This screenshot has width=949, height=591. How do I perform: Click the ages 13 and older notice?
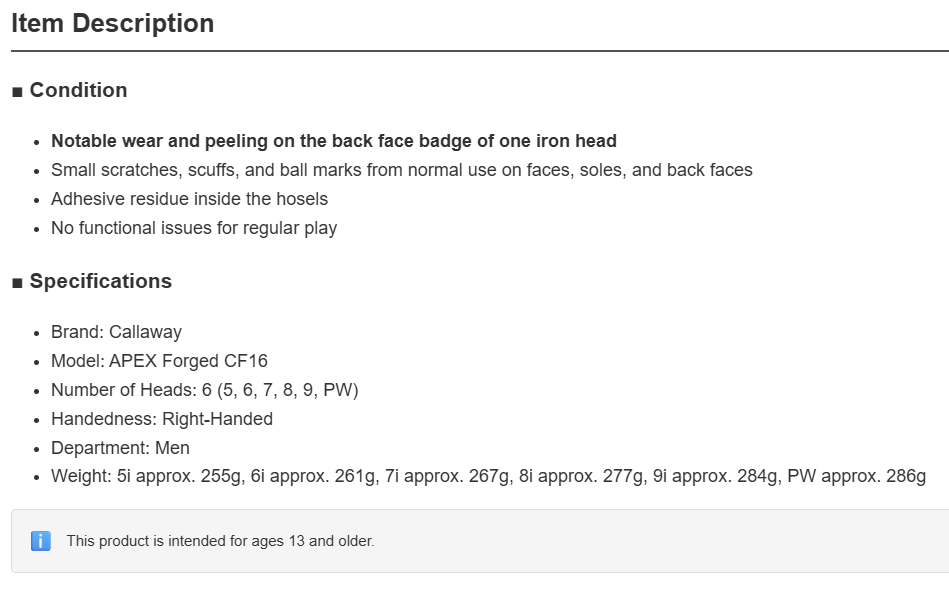click(220, 541)
